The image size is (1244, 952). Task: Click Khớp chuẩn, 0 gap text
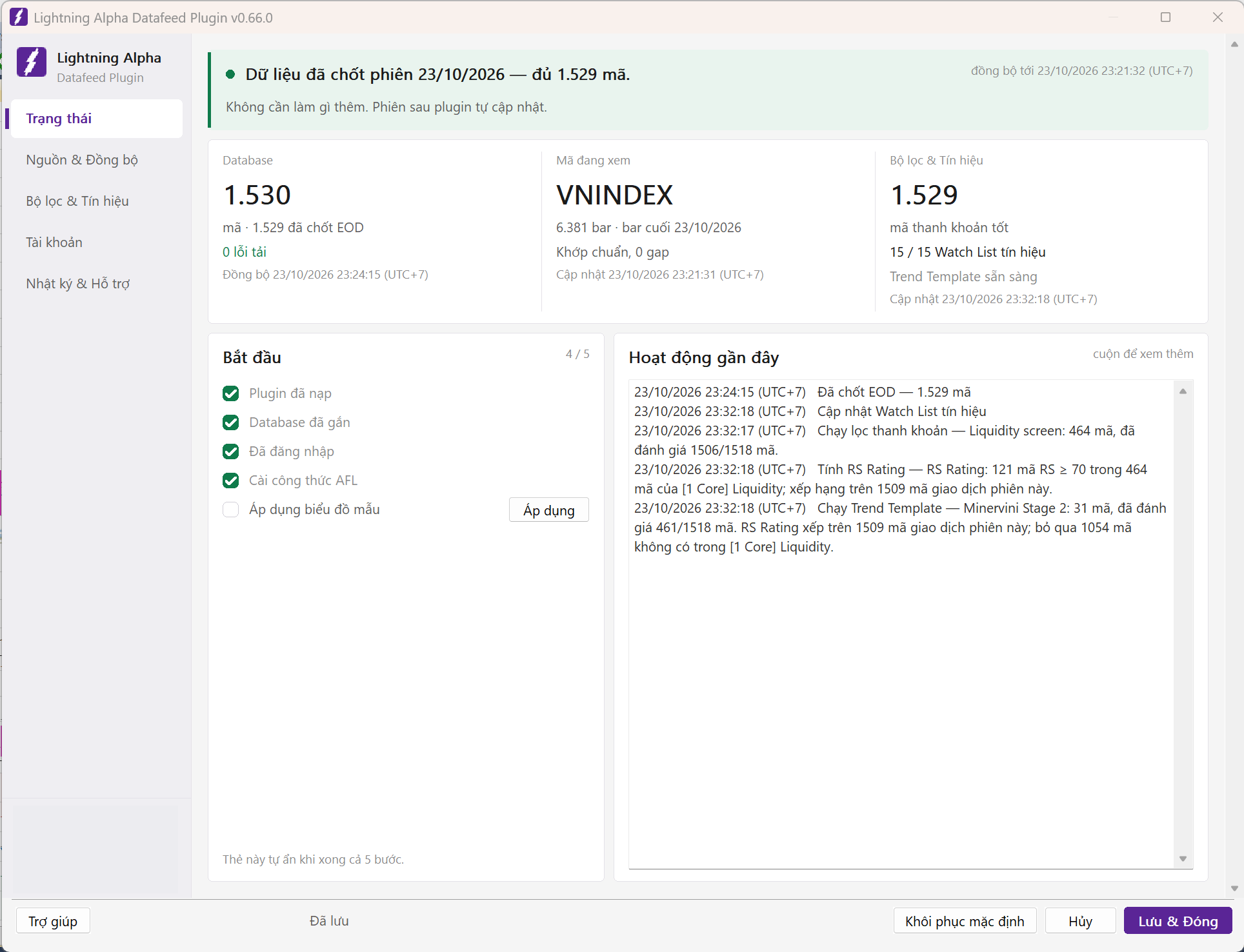tap(612, 252)
